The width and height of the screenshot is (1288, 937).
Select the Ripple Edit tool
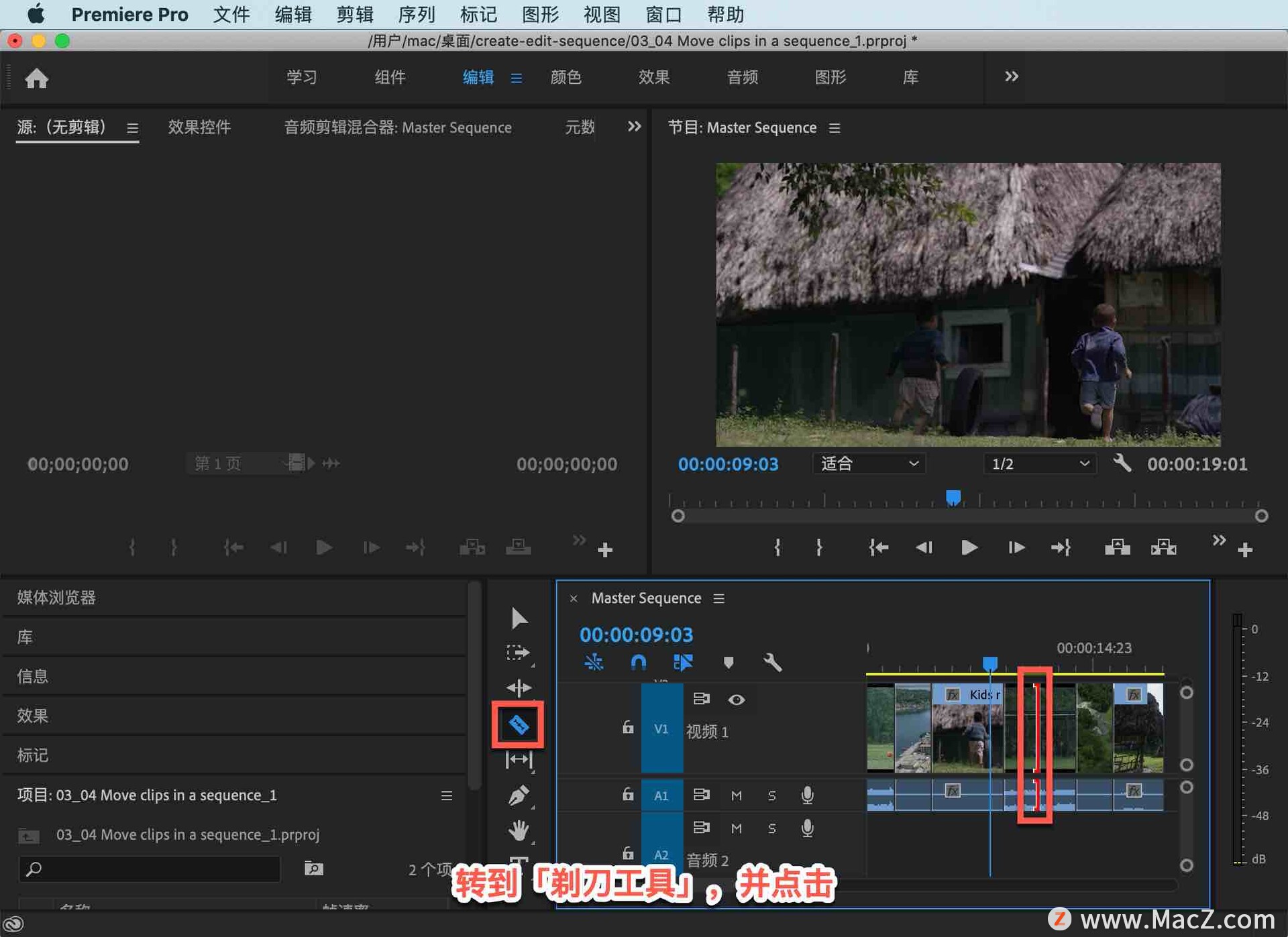point(519,687)
